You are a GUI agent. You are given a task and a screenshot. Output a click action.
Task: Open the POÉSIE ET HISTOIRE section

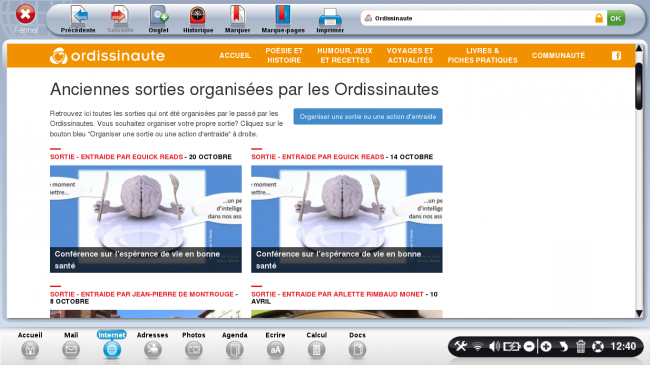(284, 56)
